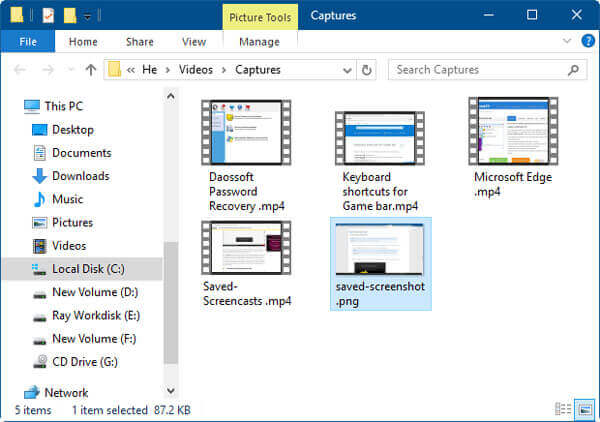Open Help with the question mark icon

click(588, 41)
